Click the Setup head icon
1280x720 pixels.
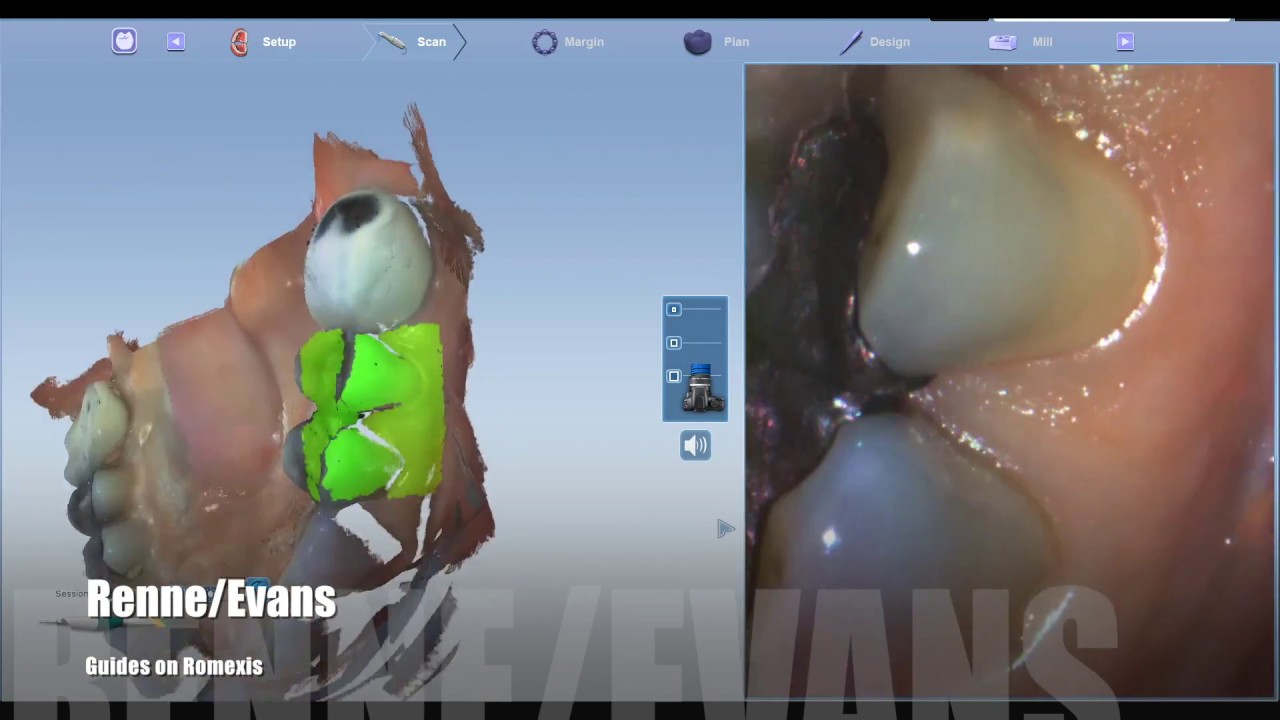point(239,42)
